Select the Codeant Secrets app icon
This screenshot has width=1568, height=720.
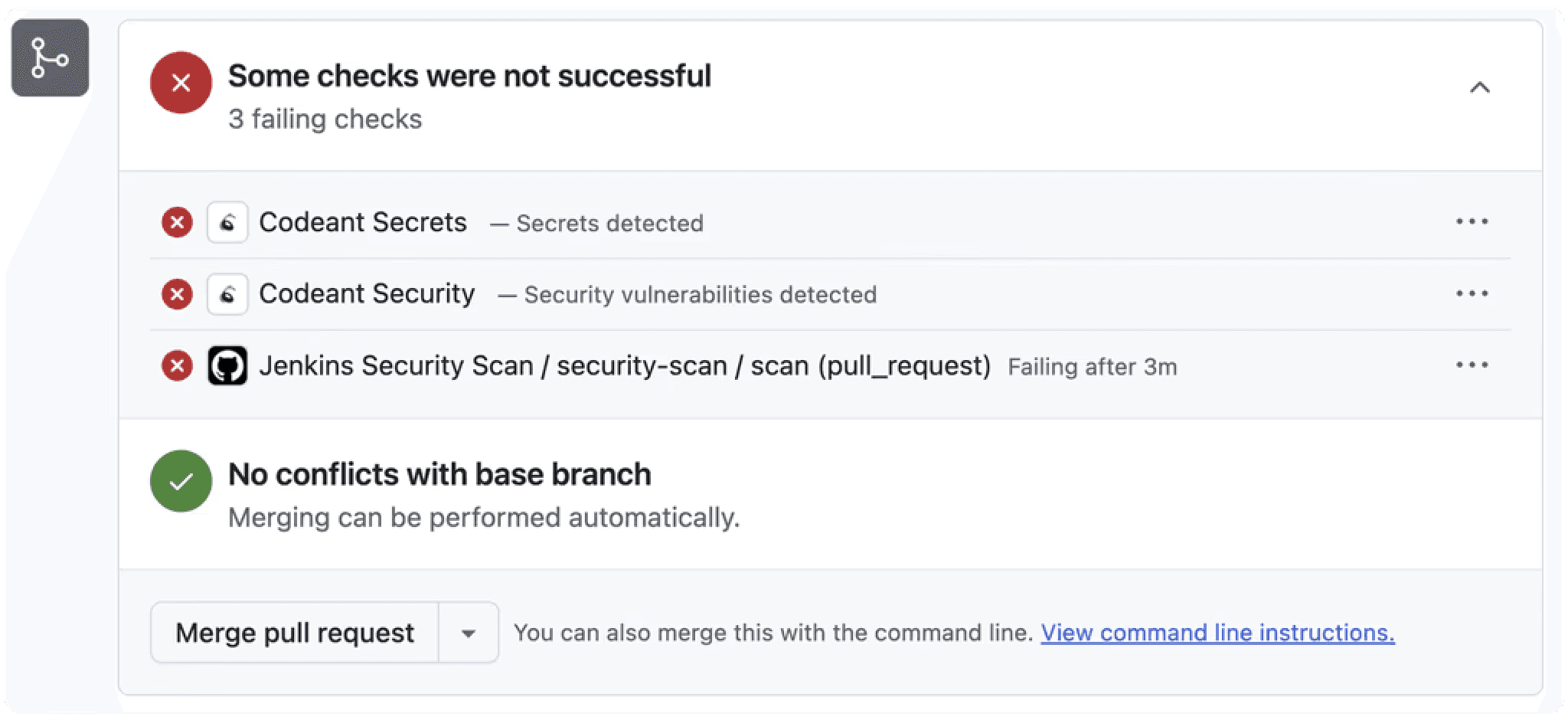point(227,222)
